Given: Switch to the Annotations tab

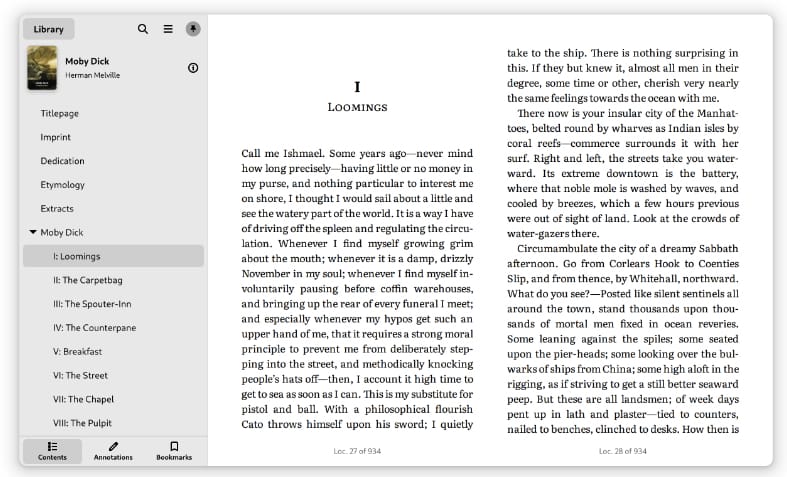Looking at the screenshot, I should [x=113, y=451].
